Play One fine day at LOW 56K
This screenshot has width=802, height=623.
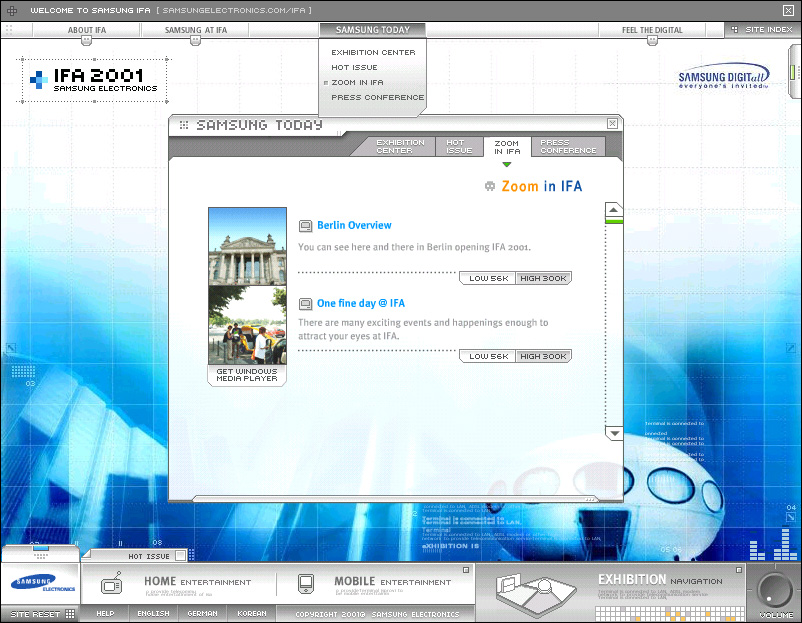488,356
